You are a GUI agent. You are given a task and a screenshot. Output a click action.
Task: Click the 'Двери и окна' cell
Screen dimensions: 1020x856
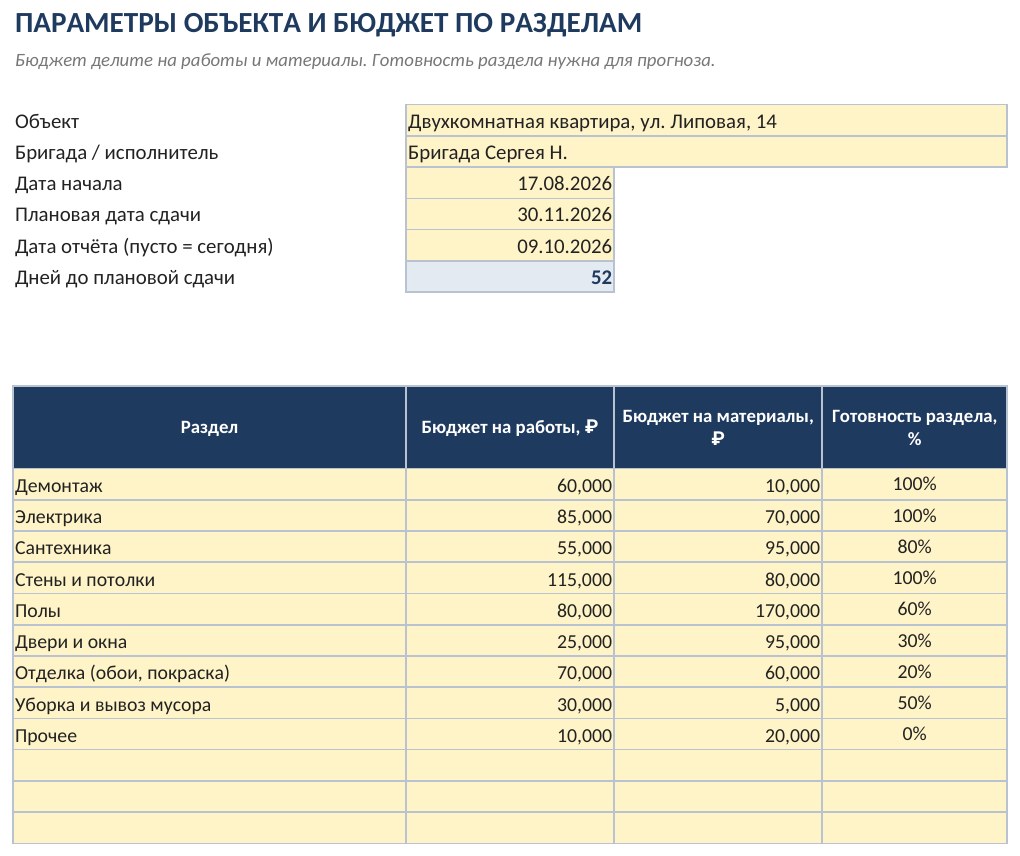coord(209,641)
